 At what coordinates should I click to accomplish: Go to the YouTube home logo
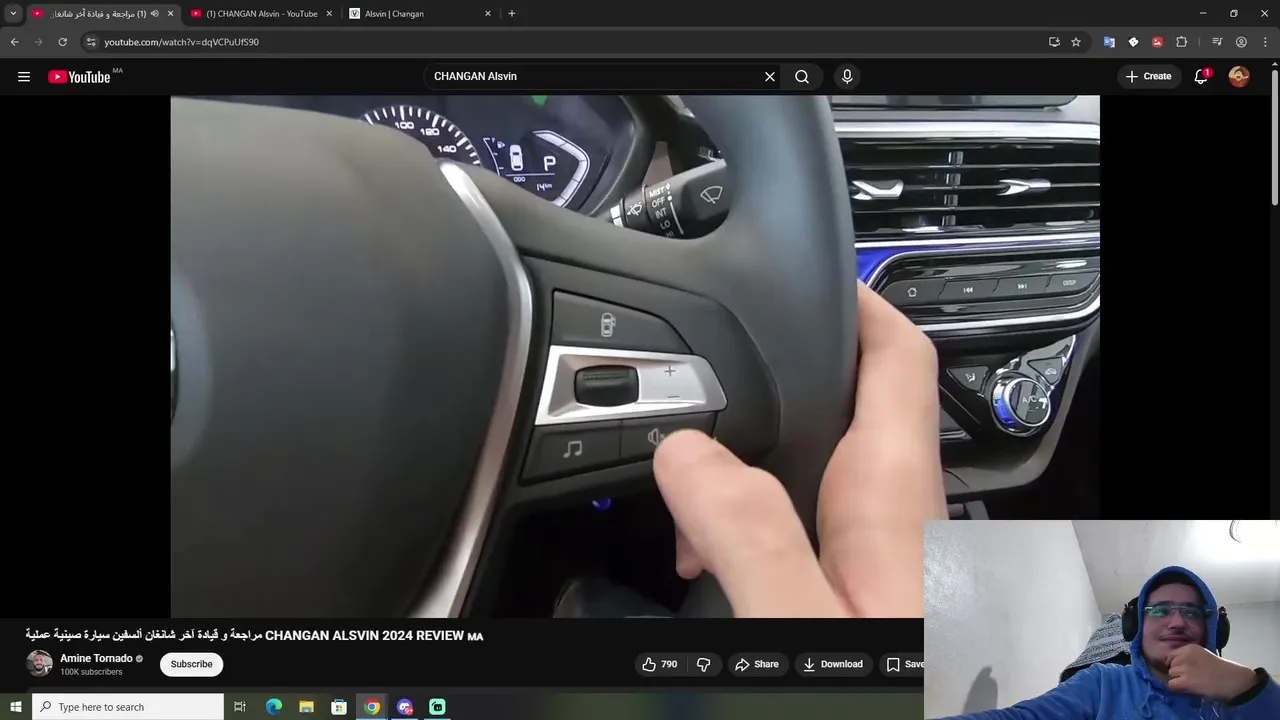[79, 77]
